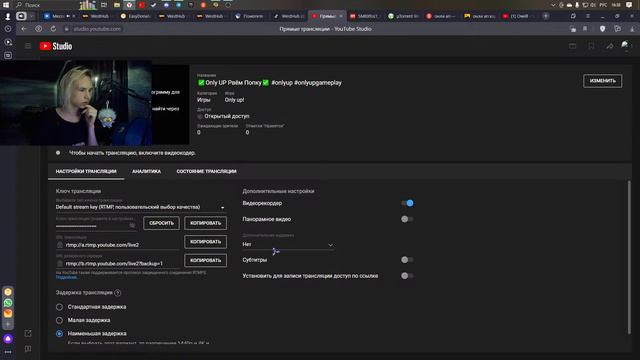The width and height of the screenshot is (640, 360).
Task: Open additional delay dropdown showing Нет
Action: (x=288, y=244)
